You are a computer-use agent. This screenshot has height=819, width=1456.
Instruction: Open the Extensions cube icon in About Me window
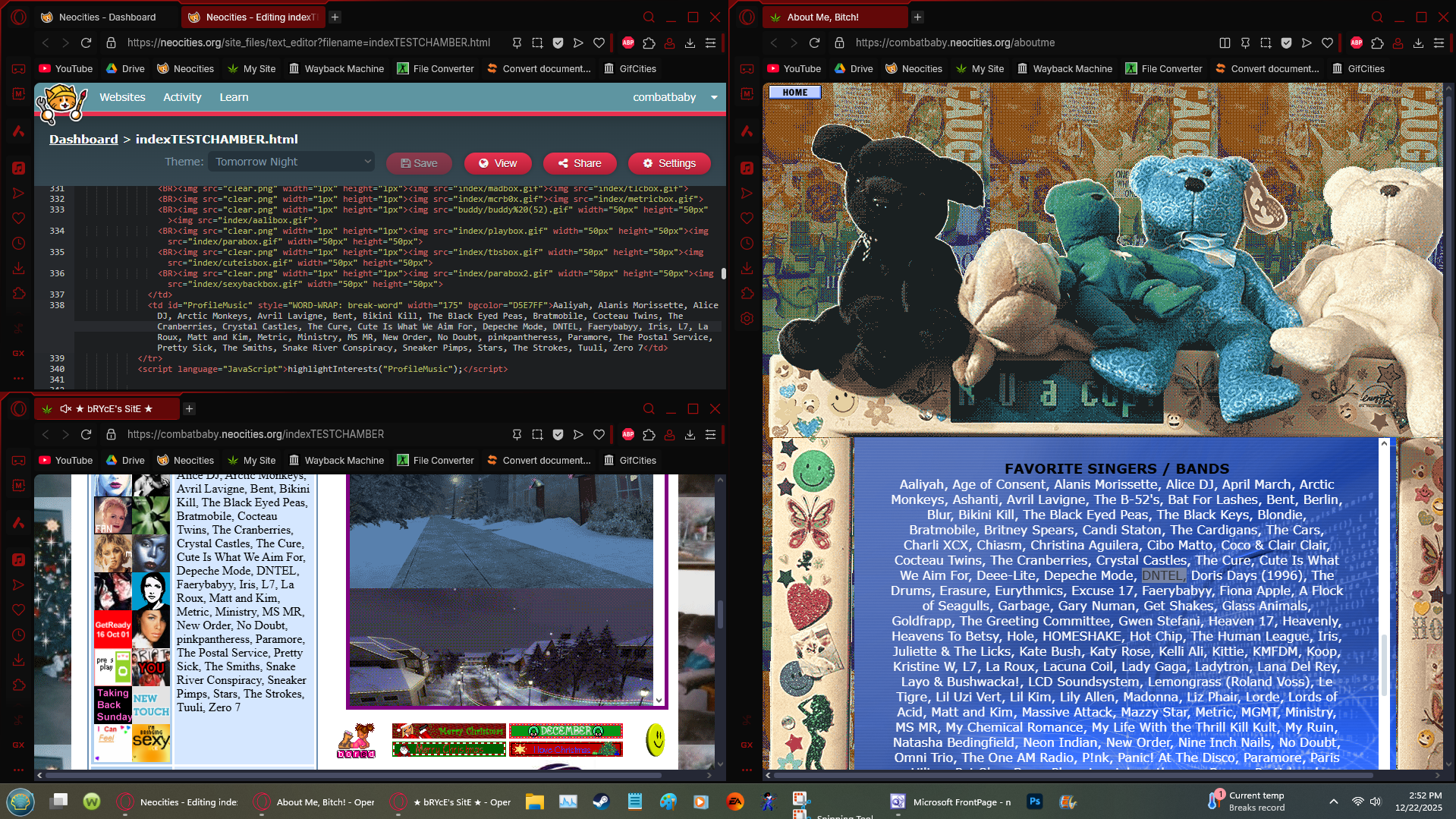(1377, 43)
